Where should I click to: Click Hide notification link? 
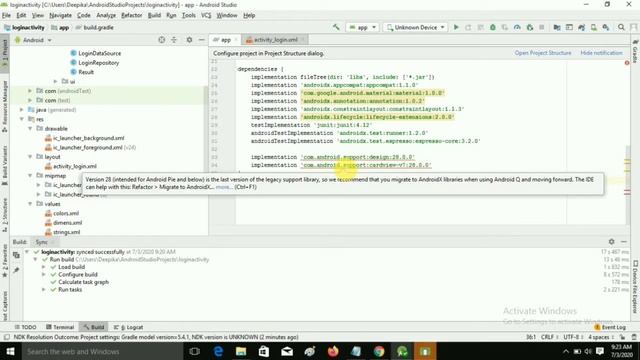click(x=601, y=53)
